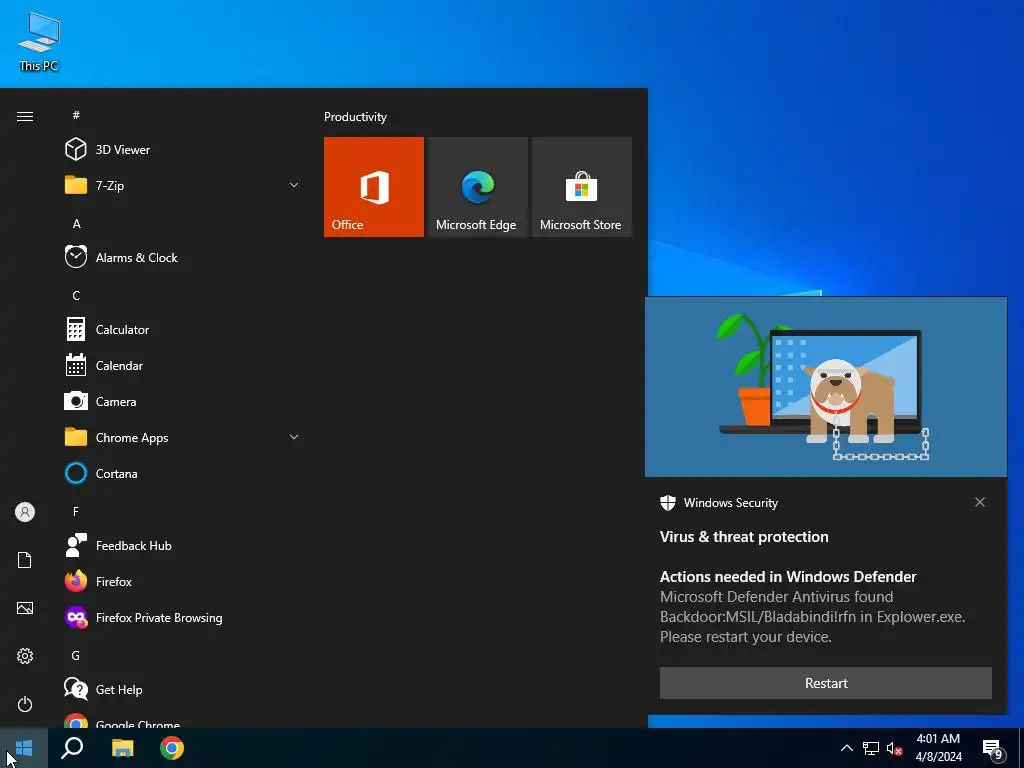Click Restart in Windows Security notification
1024x768 pixels.
(825, 683)
